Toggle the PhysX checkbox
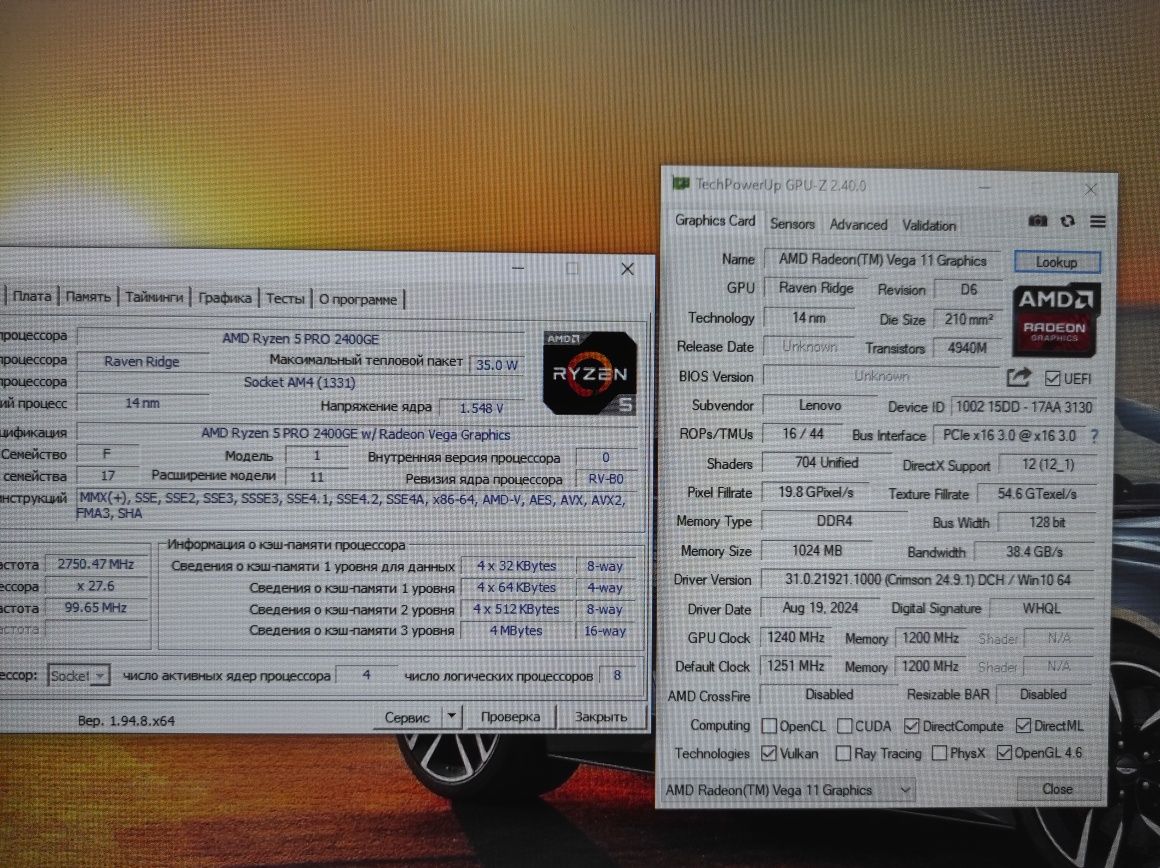Viewport: 1160px width, 868px height. [x=939, y=753]
